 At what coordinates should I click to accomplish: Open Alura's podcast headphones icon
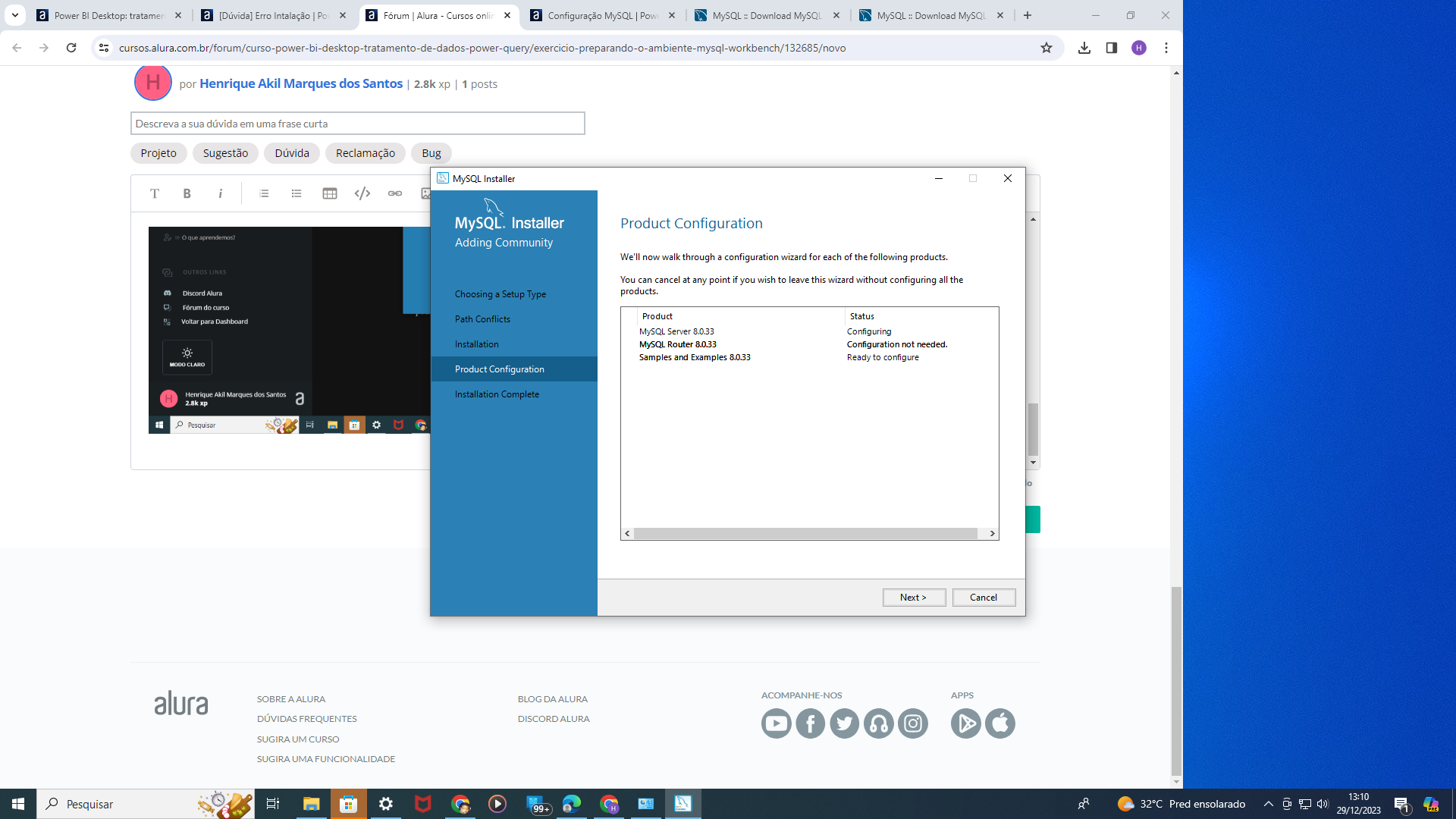[x=879, y=723]
